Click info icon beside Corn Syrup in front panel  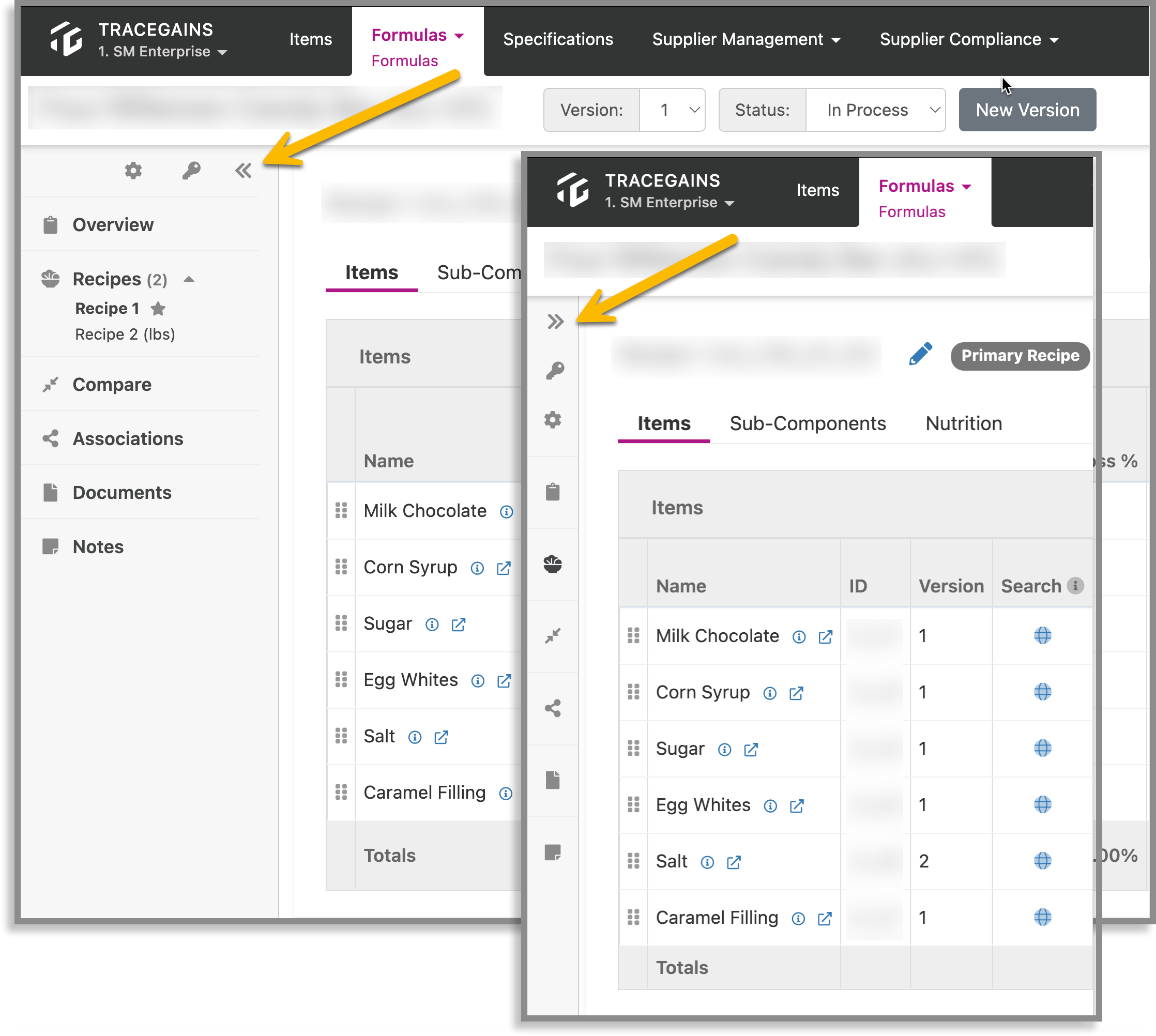coord(769,693)
